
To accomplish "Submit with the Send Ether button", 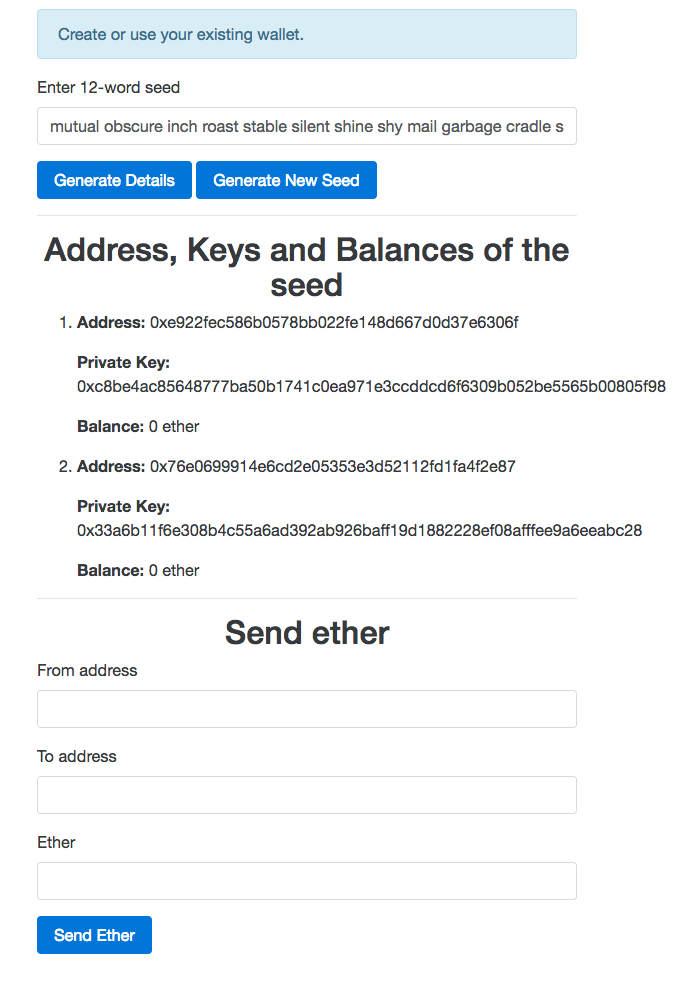I will [x=94, y=935].
